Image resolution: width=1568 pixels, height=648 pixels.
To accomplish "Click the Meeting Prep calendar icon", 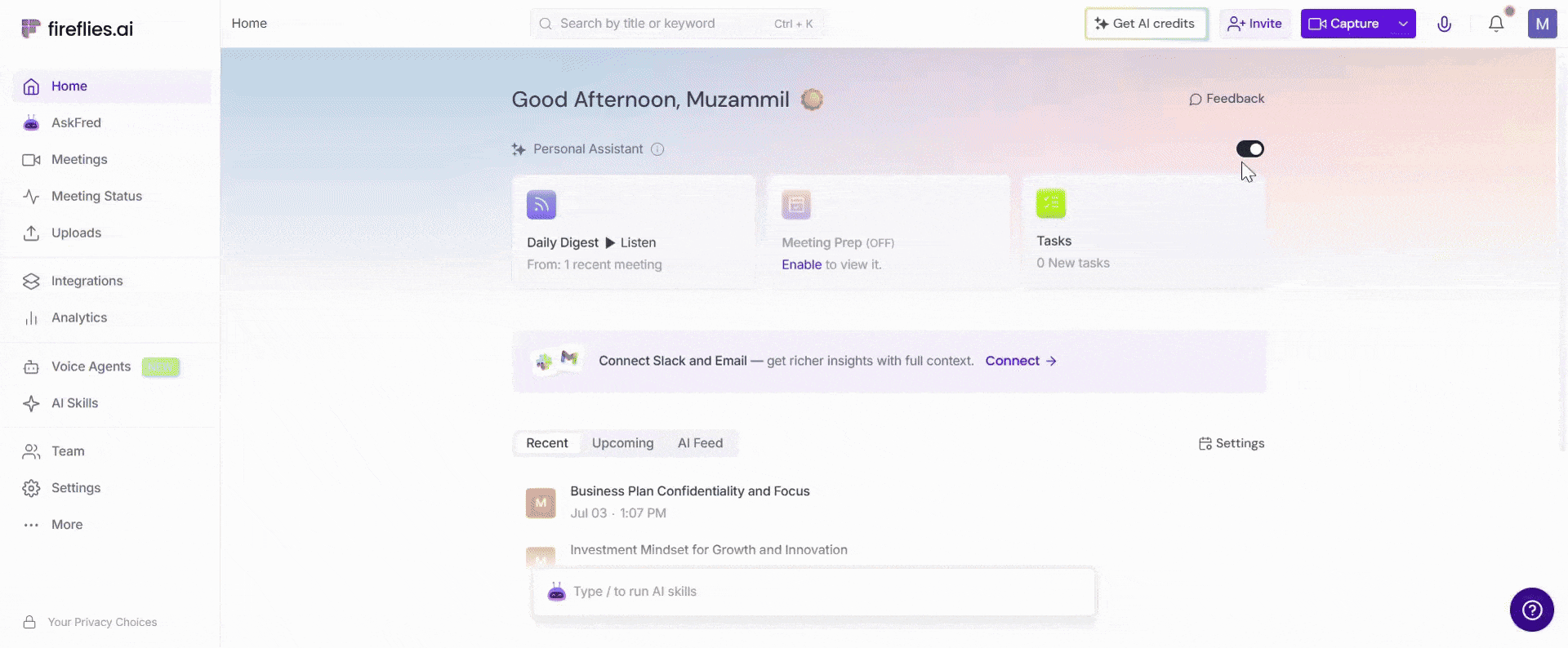I will (796, 205).
